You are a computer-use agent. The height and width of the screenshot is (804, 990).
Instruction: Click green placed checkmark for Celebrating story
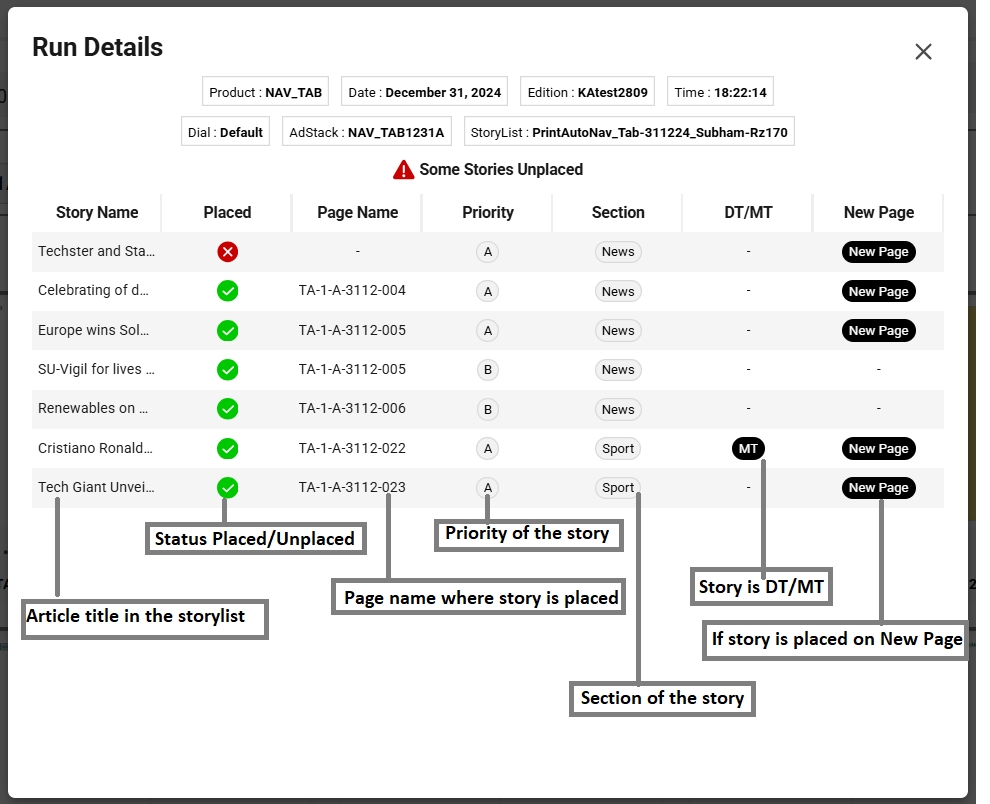[x=228, y=291]
